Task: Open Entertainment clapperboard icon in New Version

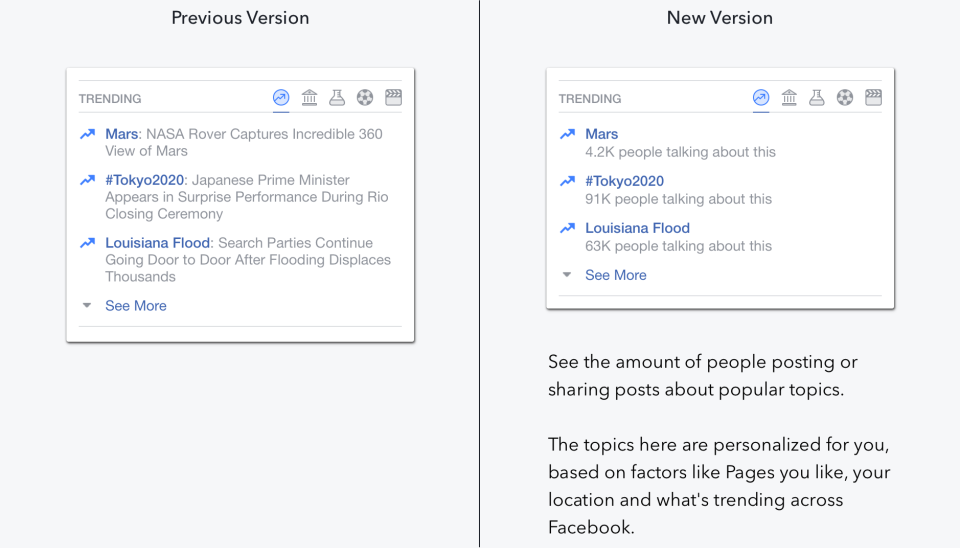Action: click(x=873, y=97)
